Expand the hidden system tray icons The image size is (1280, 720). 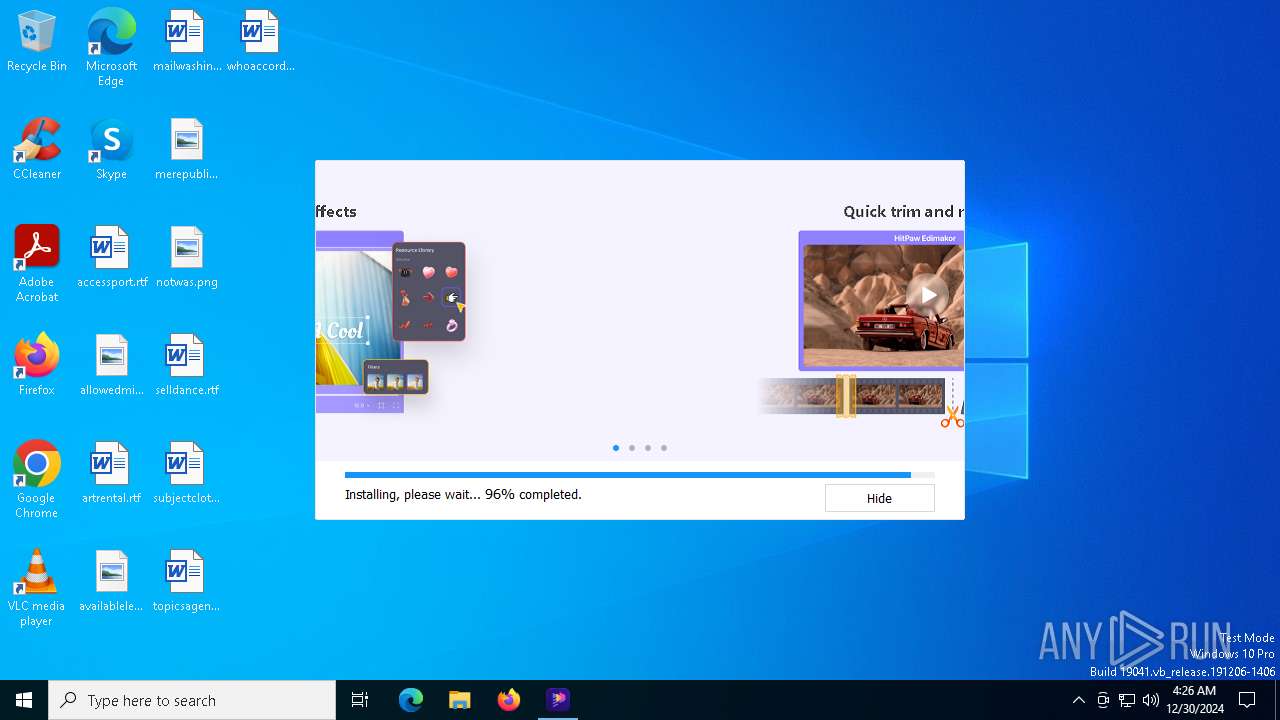1078,700
